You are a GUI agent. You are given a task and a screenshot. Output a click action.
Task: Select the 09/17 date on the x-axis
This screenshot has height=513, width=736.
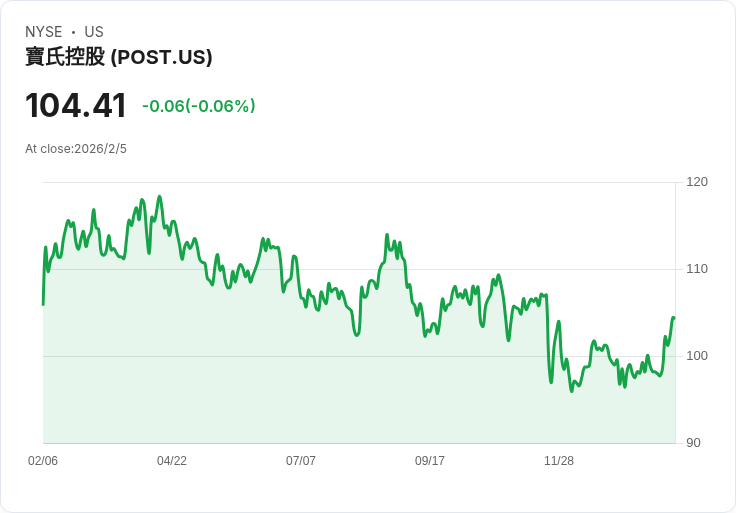click(x=430, y=461)
